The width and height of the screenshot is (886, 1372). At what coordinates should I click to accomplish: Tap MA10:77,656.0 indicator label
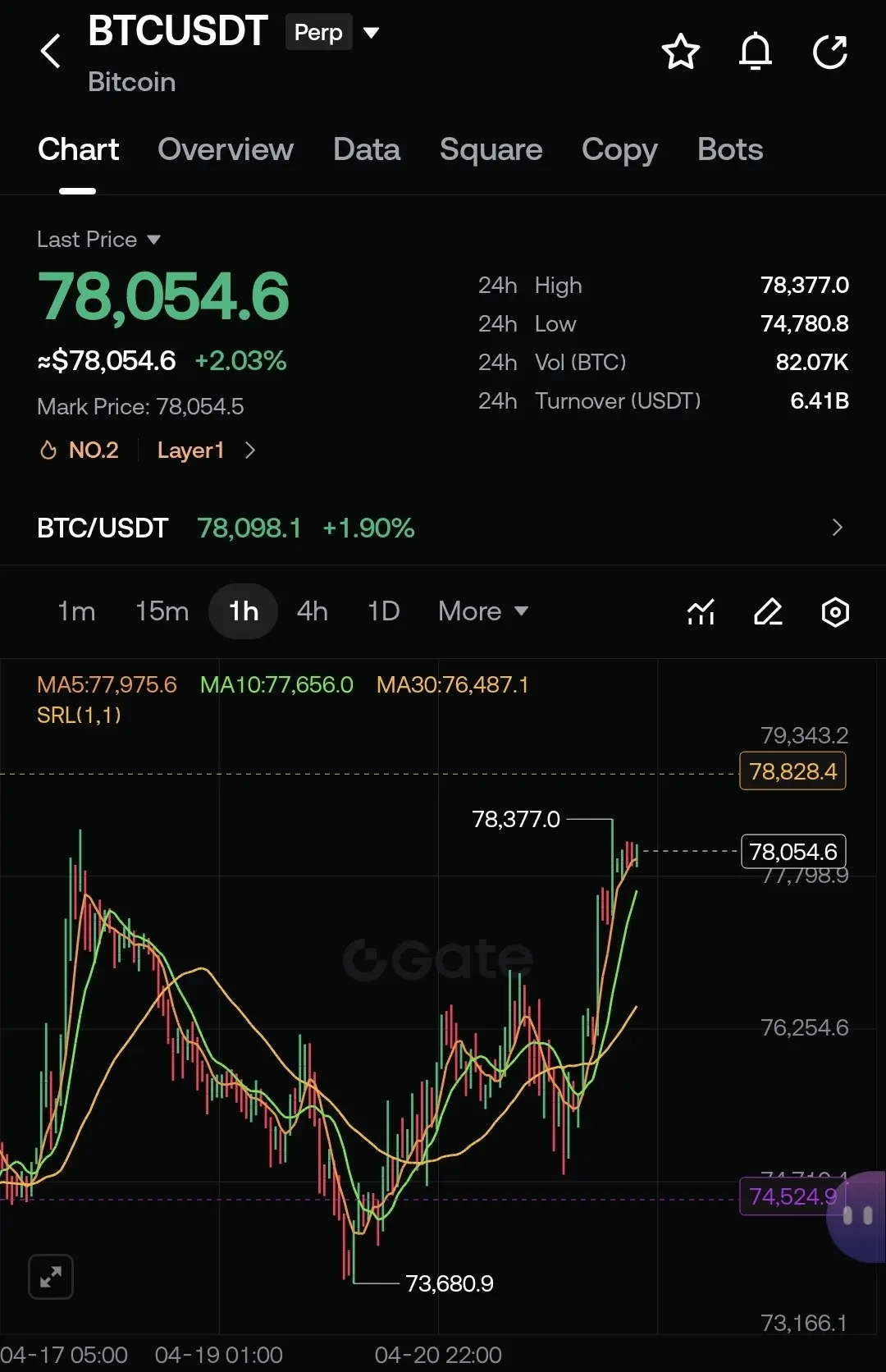tap(276, 684)
